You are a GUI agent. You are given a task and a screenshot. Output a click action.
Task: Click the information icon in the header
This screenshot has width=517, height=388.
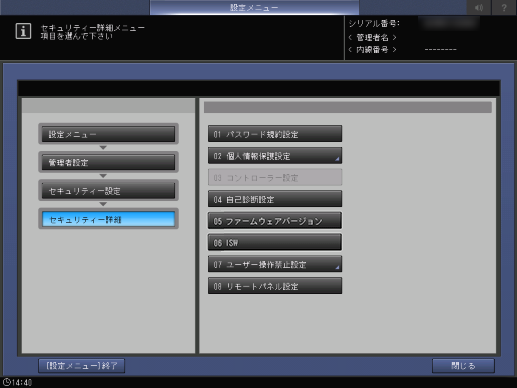[x=23, y=31]
